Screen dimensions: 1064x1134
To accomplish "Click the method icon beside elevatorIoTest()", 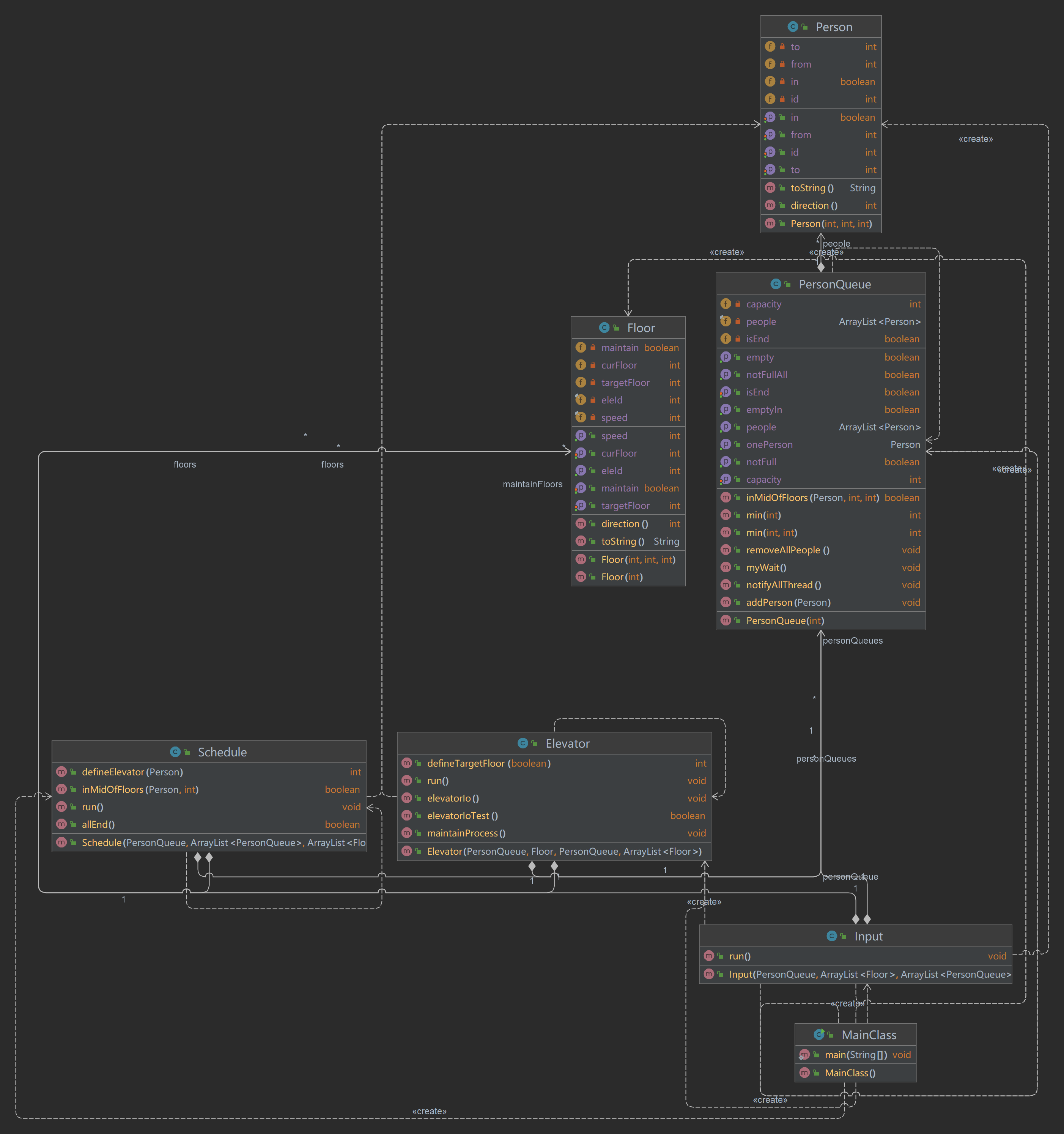I will (x=406, y=816).
